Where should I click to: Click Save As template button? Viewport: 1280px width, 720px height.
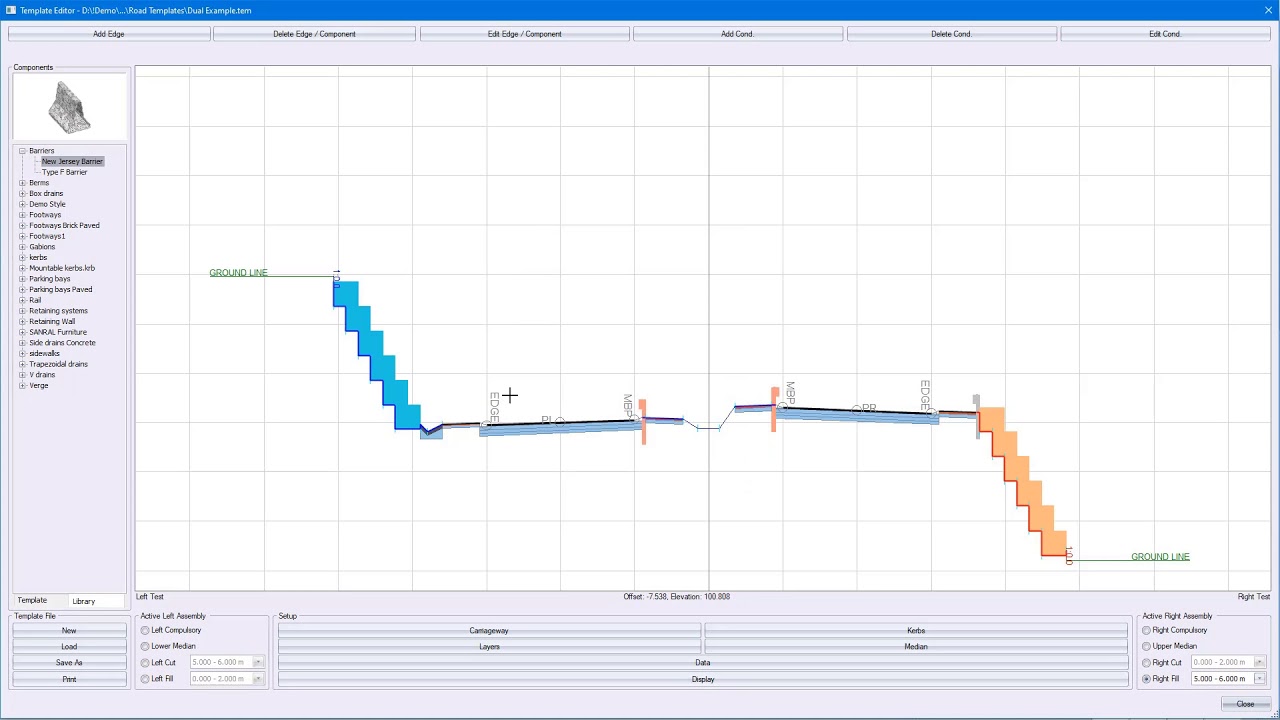point(69,663)
